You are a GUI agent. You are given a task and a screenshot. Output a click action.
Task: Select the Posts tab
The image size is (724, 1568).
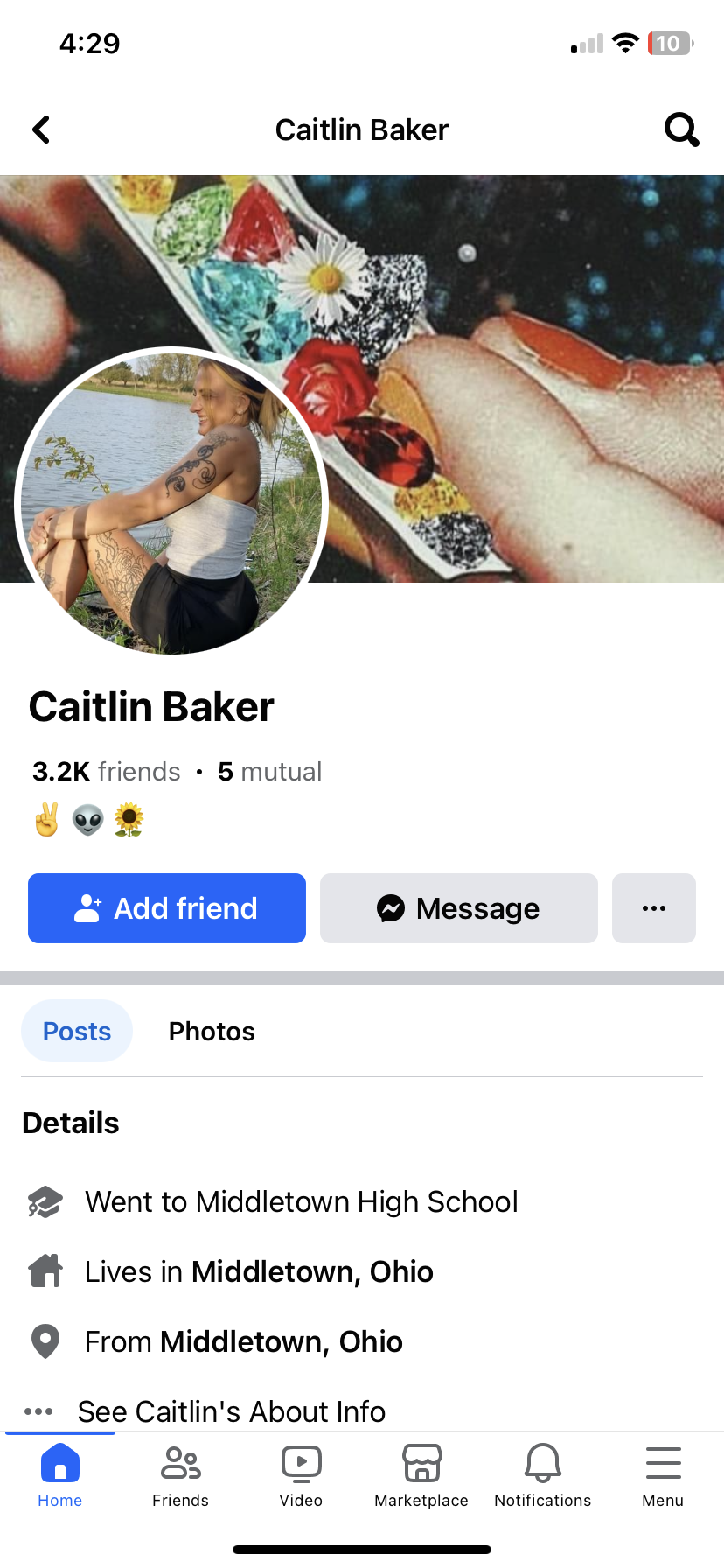[x=77, y=1031]
